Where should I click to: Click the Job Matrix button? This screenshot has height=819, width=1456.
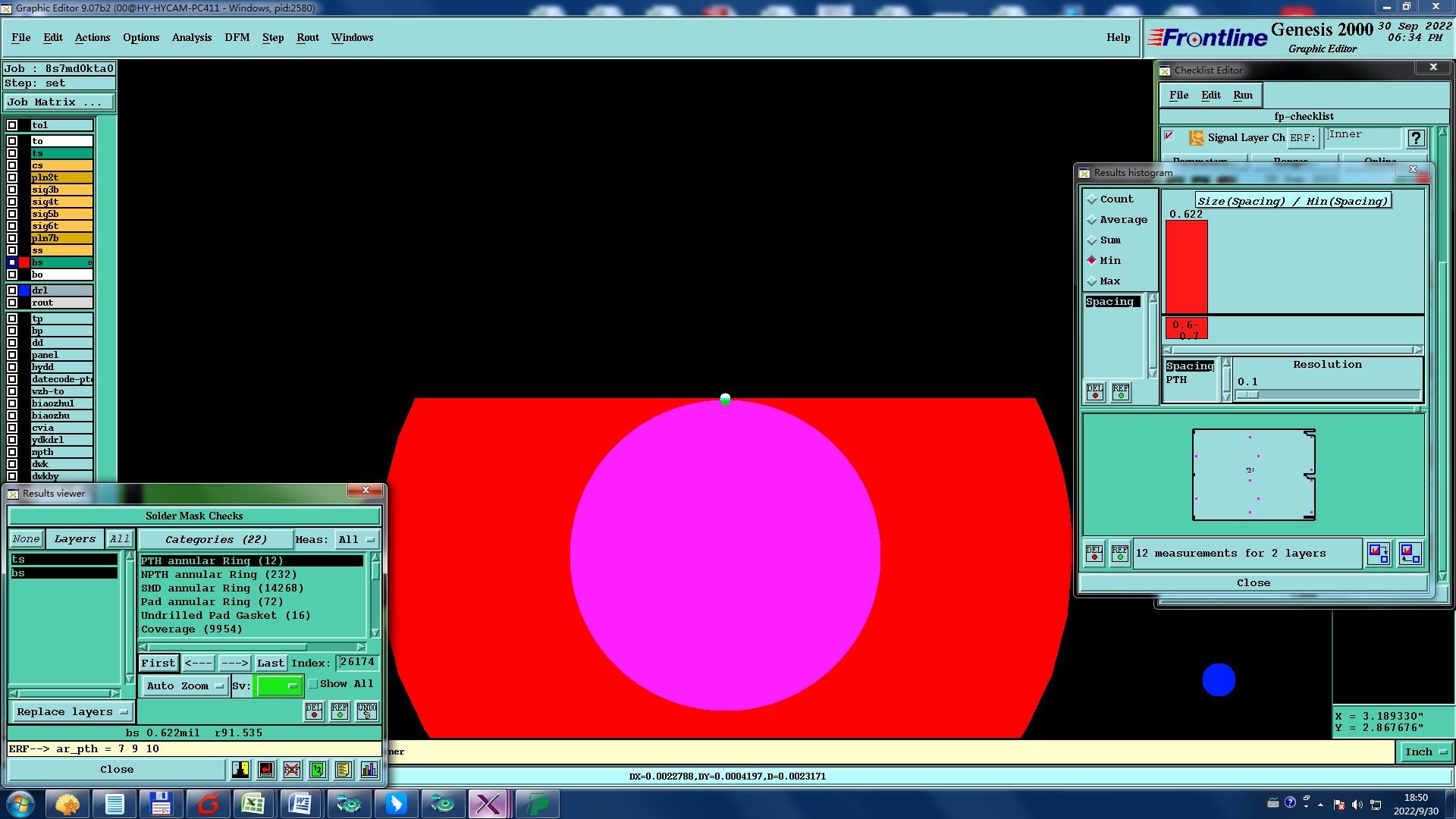click(59, 102)
